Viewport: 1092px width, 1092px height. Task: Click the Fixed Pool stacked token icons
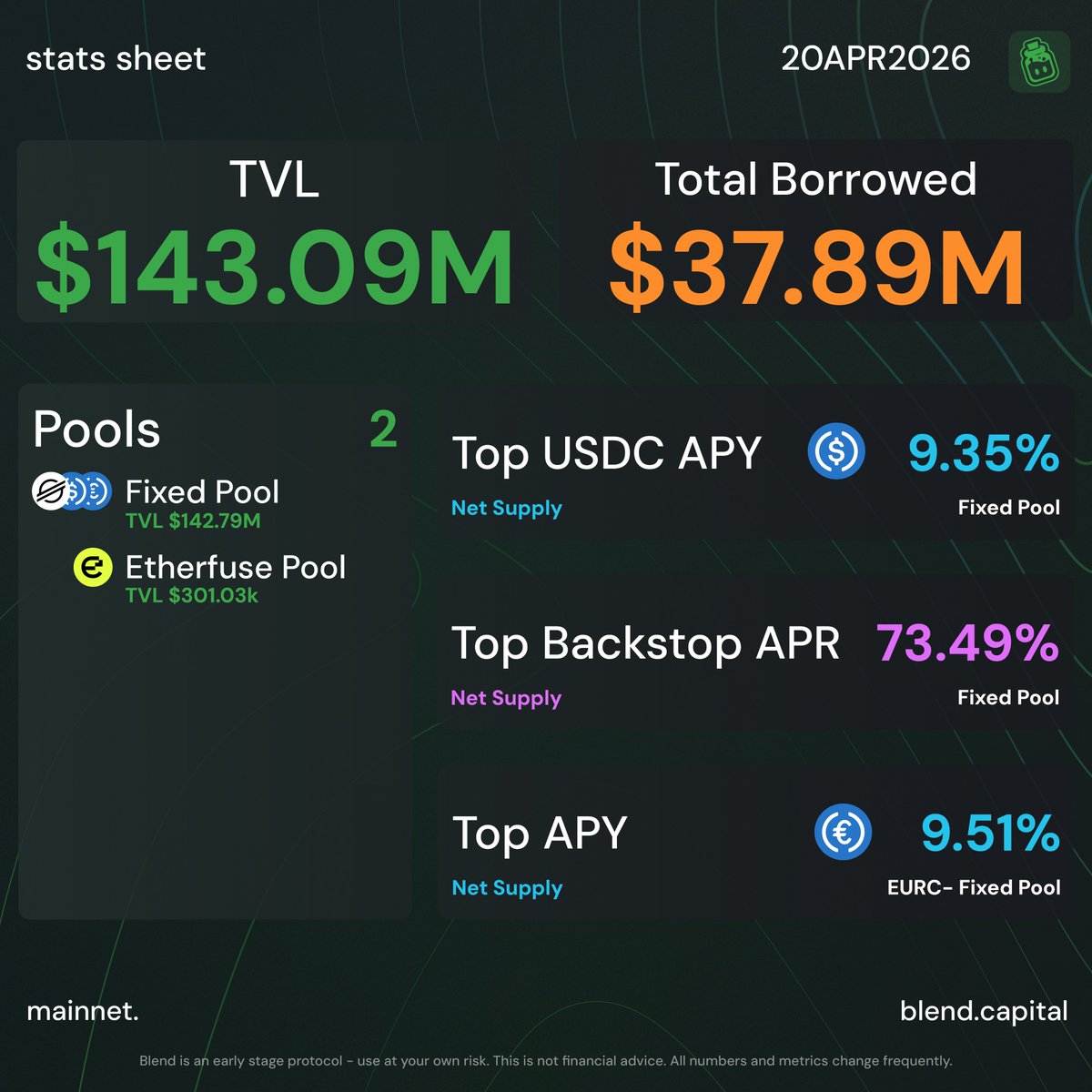(72, 491)
